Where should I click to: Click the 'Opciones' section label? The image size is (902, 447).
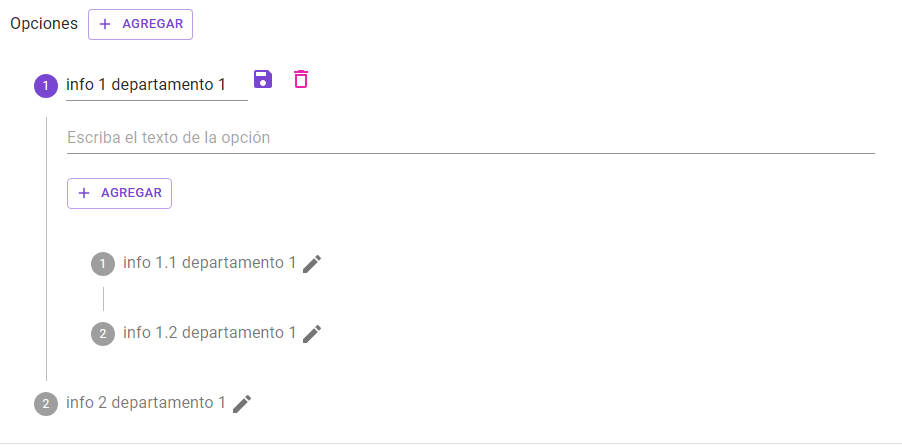click(44, 24)
